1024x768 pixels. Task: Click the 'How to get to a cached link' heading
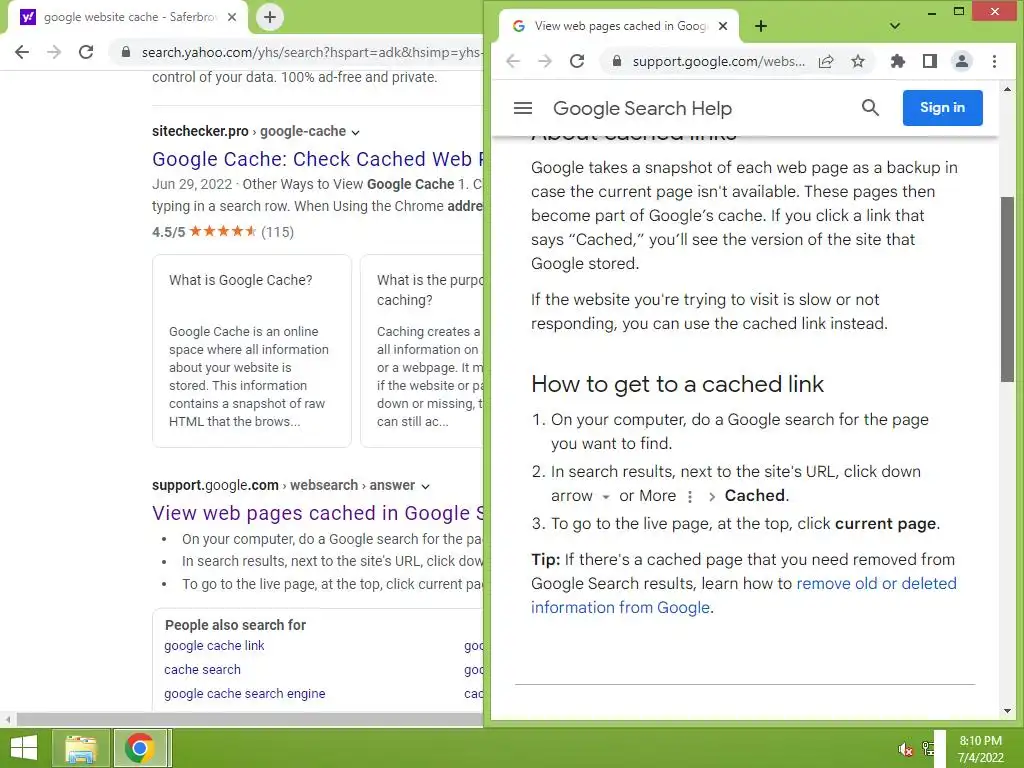pyautogui.click(x=677, y=384)
